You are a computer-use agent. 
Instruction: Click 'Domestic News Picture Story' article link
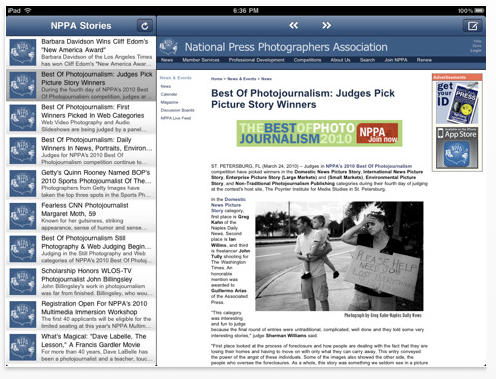pos(228,205)
